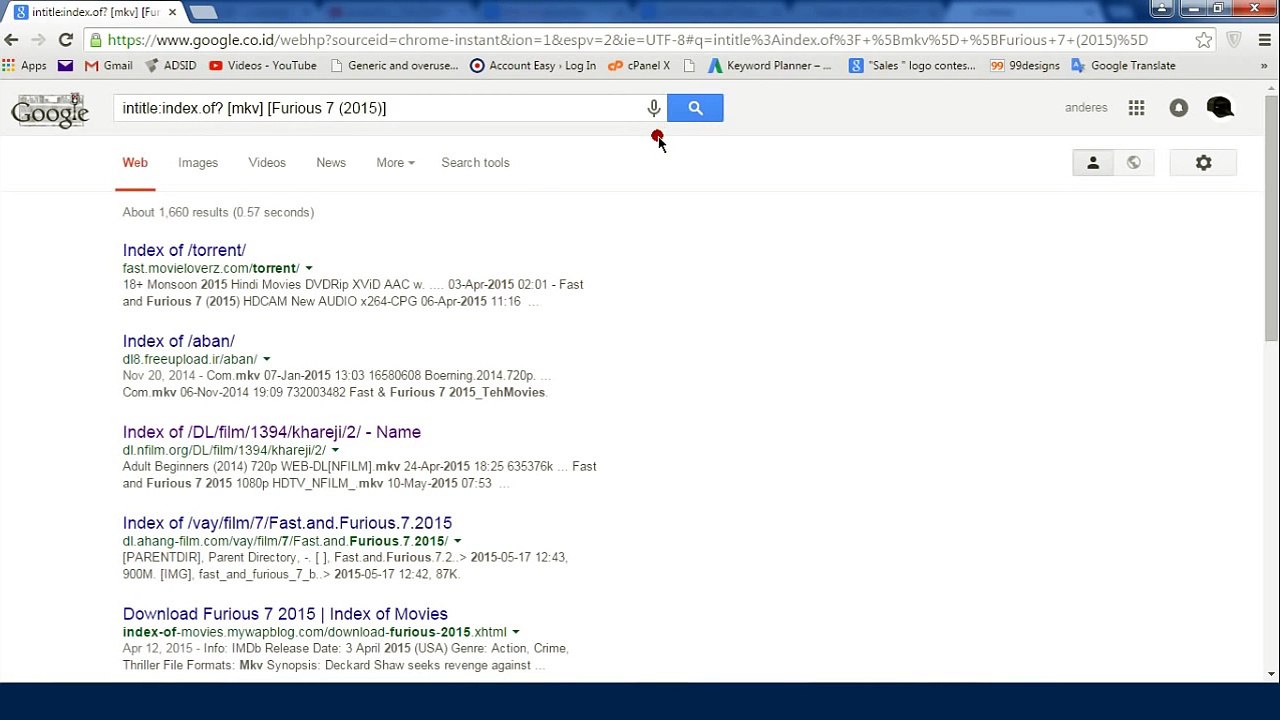Open 'Index of /DL/film/1394/khareji/2/' result
This screenshot has width=1280, height=720.
click(272, 432)
